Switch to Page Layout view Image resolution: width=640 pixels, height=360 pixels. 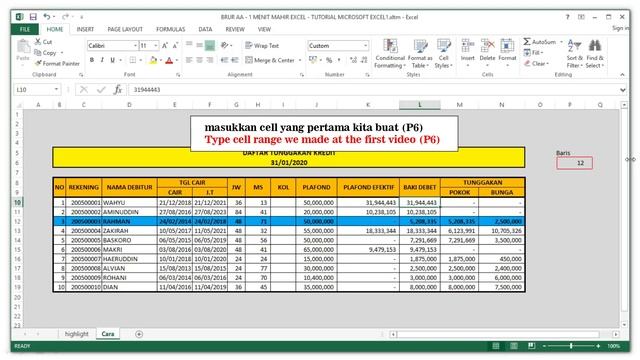click(x=513, y=346)
